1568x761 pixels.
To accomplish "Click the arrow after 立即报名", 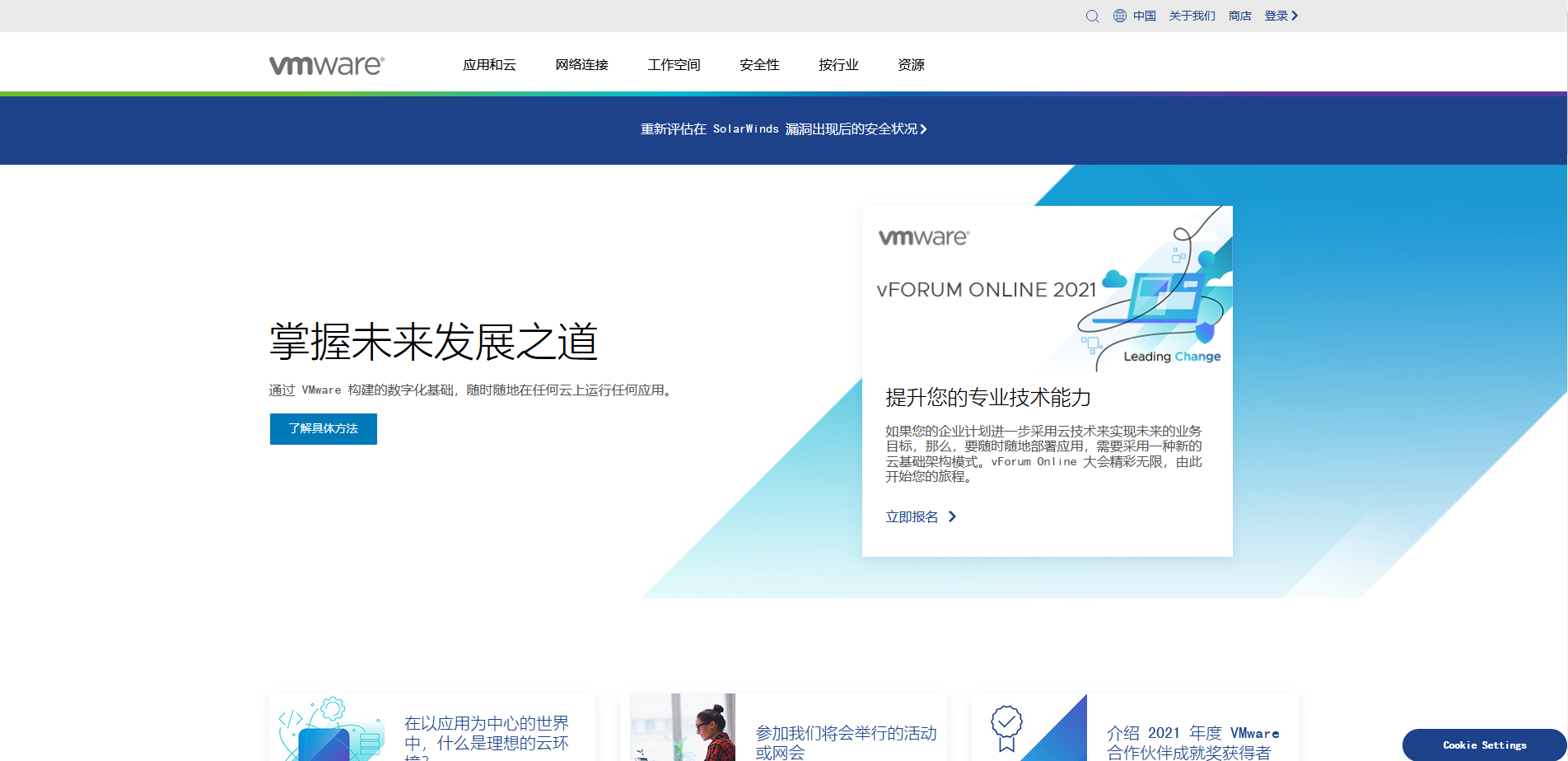I will (952, 516).
